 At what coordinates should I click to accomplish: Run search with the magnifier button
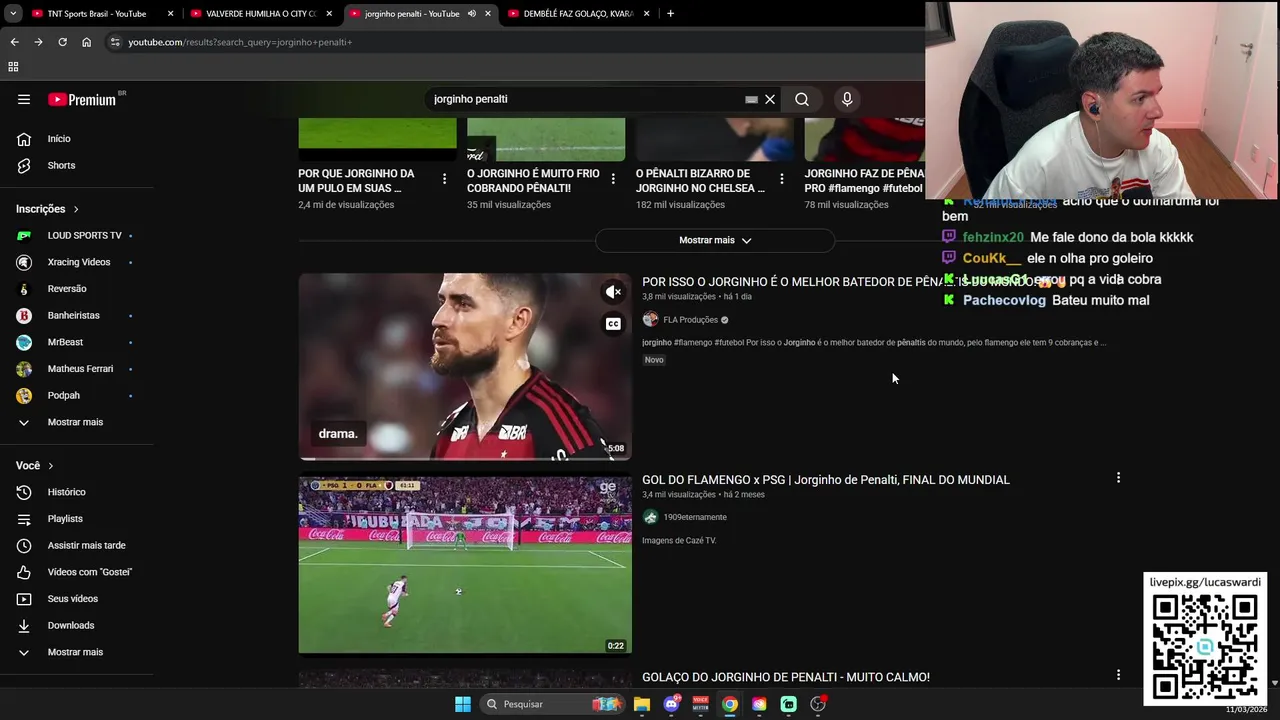802,99
